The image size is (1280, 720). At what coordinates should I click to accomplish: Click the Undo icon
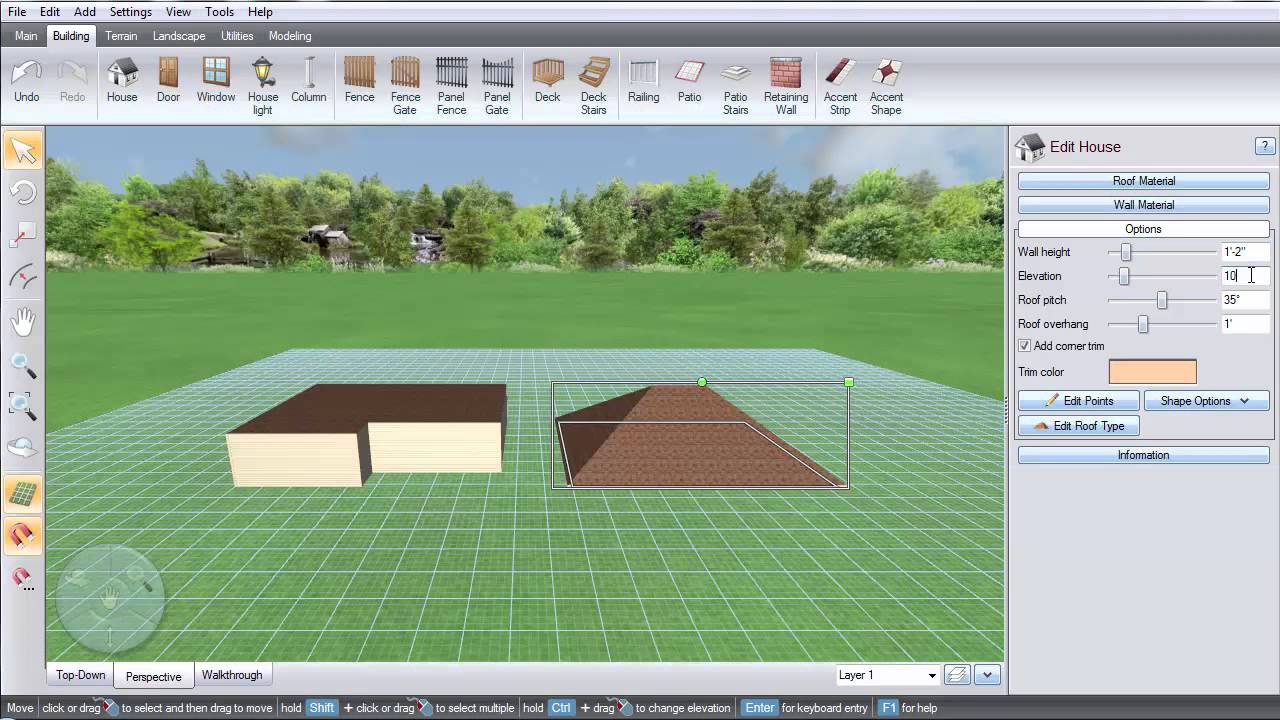[27, 81]
